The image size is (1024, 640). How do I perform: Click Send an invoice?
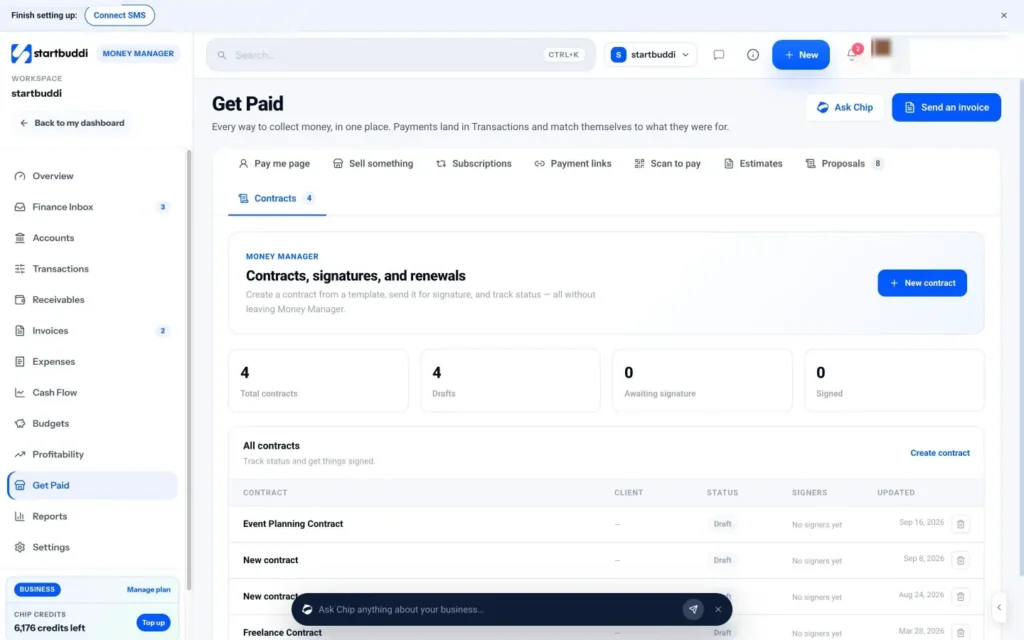point(946,107)
